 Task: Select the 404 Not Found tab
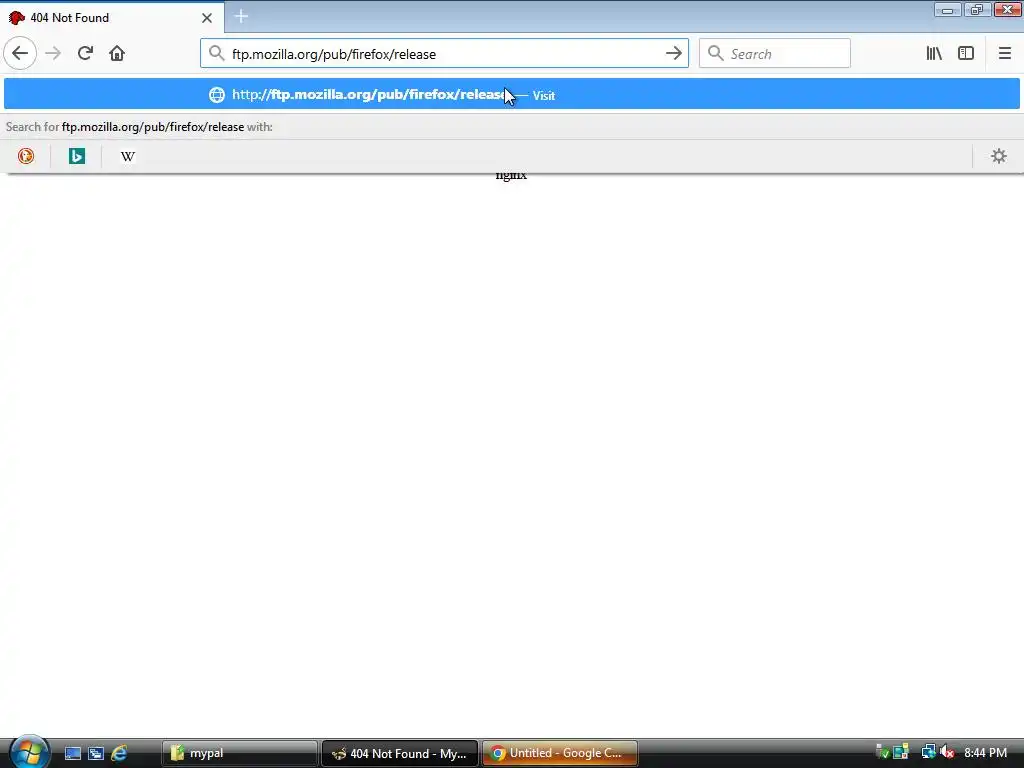click(x=112, y=18)
